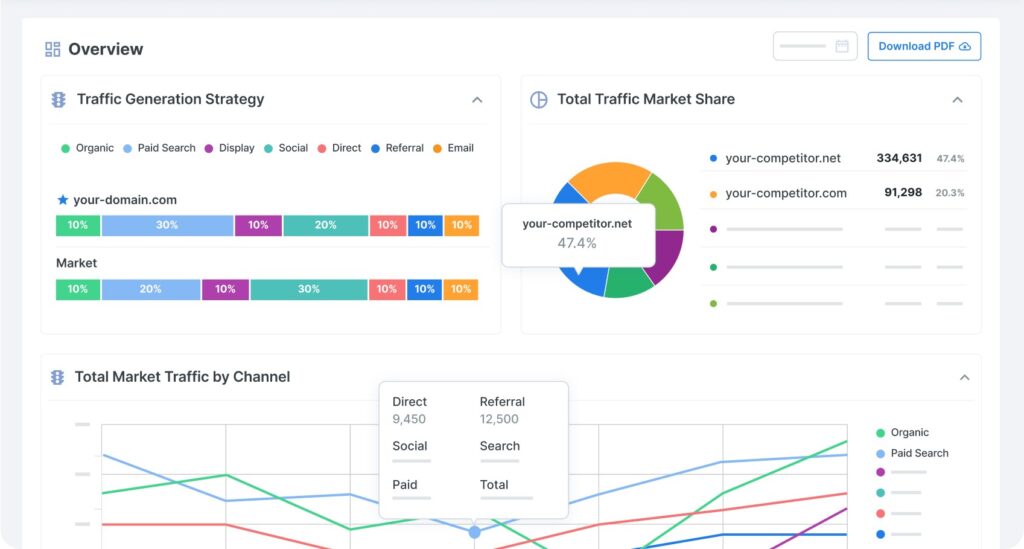The width and height of the screenshot is (1024, 549).
Task: Toggle Paid Search in strategy legend
Action: point(159,148)
